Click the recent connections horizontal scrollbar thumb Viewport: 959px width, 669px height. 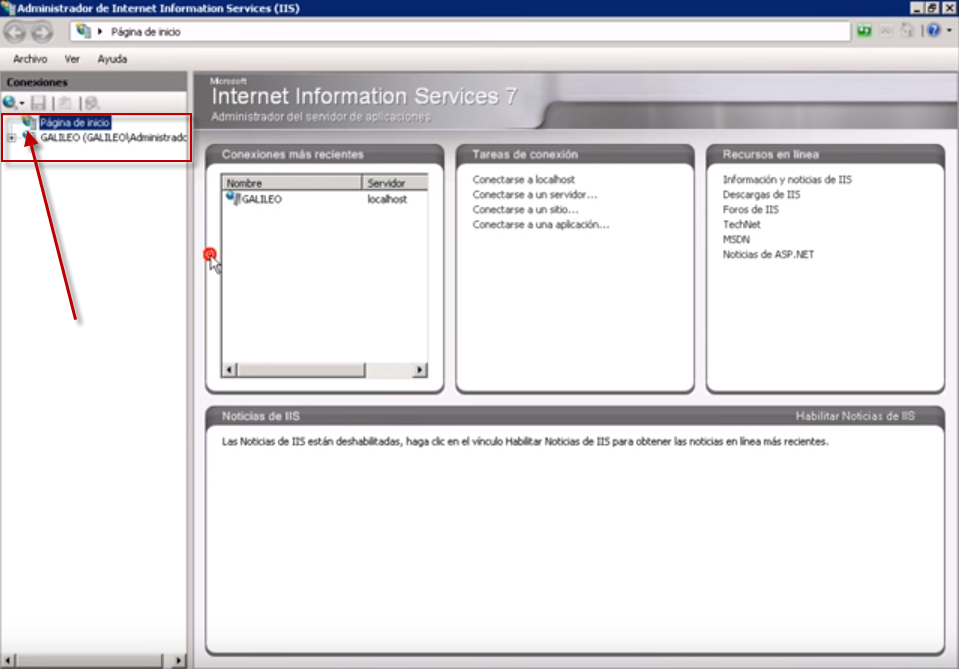[301, 369]
